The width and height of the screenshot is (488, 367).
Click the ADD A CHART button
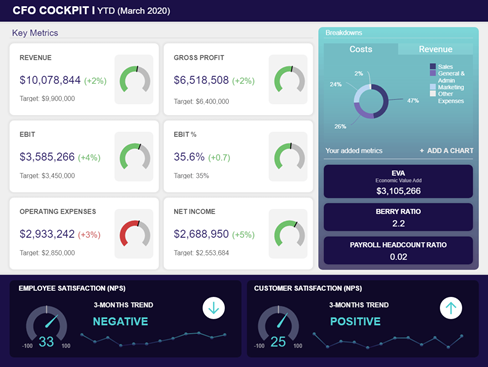446,151
